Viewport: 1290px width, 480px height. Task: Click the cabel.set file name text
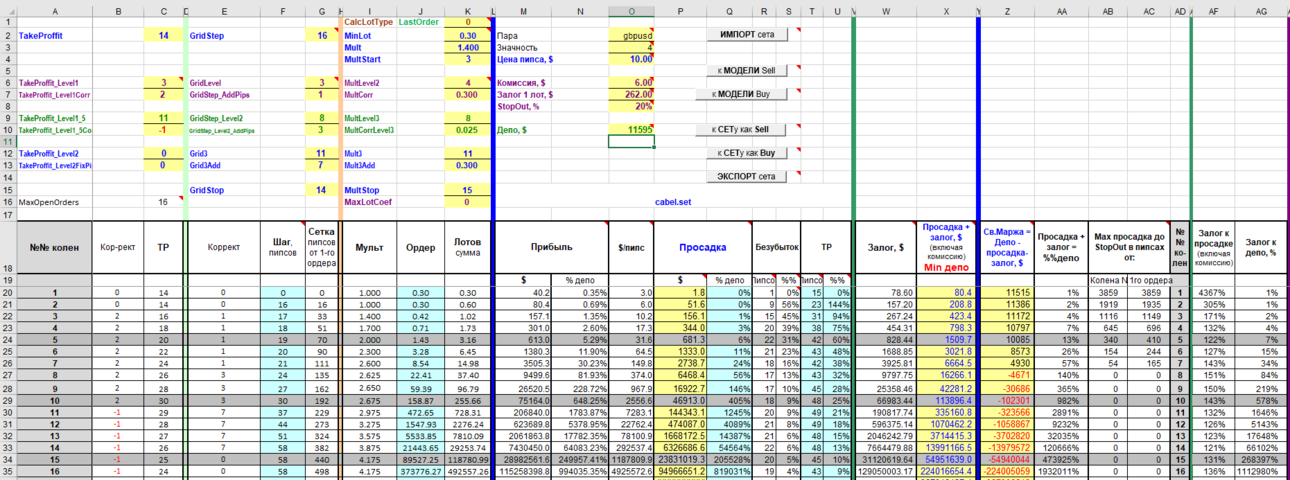pos(674,201)
